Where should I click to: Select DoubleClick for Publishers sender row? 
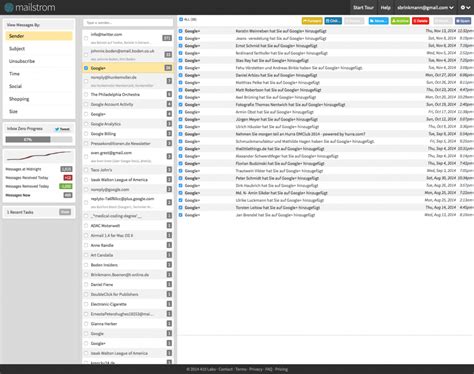pos(128,294)
